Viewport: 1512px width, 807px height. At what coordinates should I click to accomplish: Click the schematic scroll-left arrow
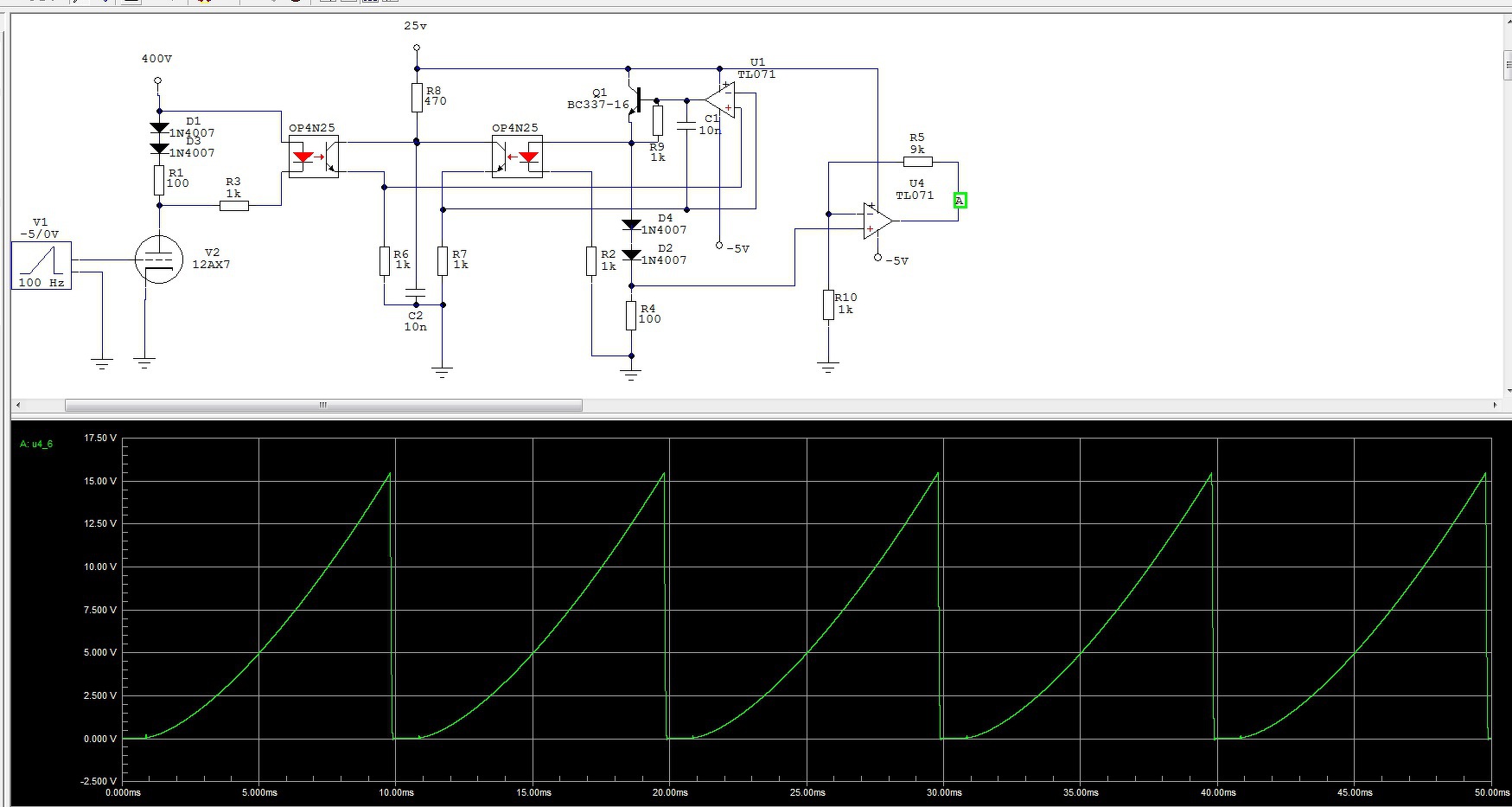point(19,405)
